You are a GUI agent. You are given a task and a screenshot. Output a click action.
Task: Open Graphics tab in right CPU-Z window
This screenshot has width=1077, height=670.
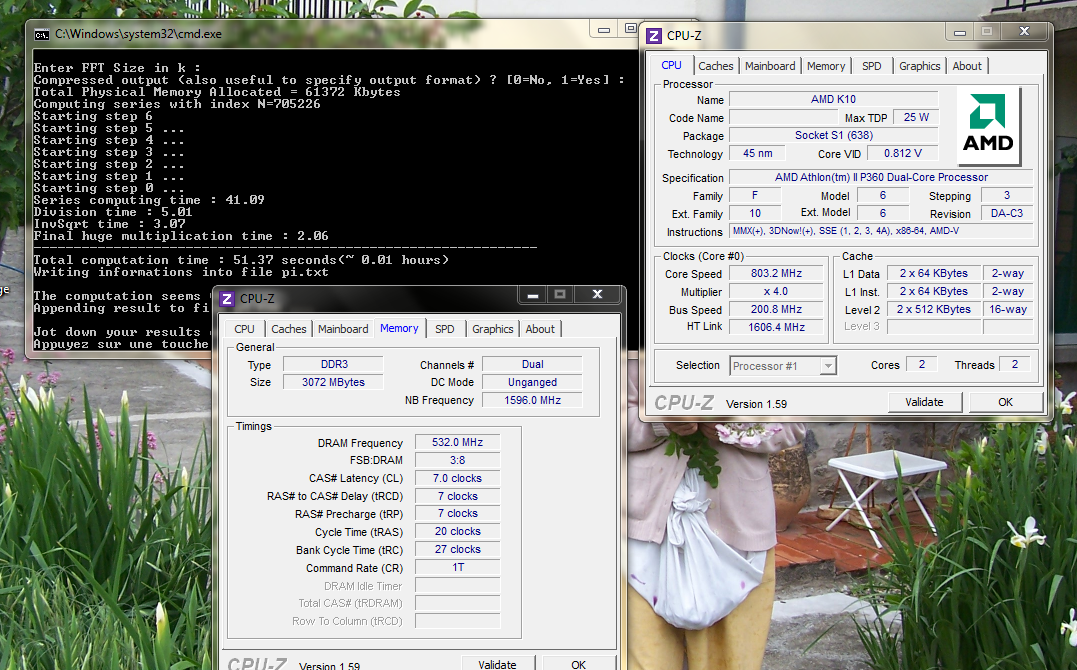920,66
